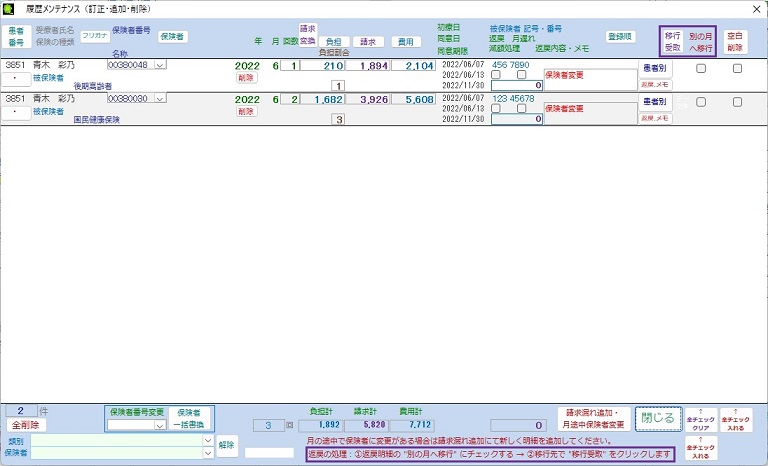
Task: Check 空白削除 box for 456 7890 row
Action: [x=737, y=69]
